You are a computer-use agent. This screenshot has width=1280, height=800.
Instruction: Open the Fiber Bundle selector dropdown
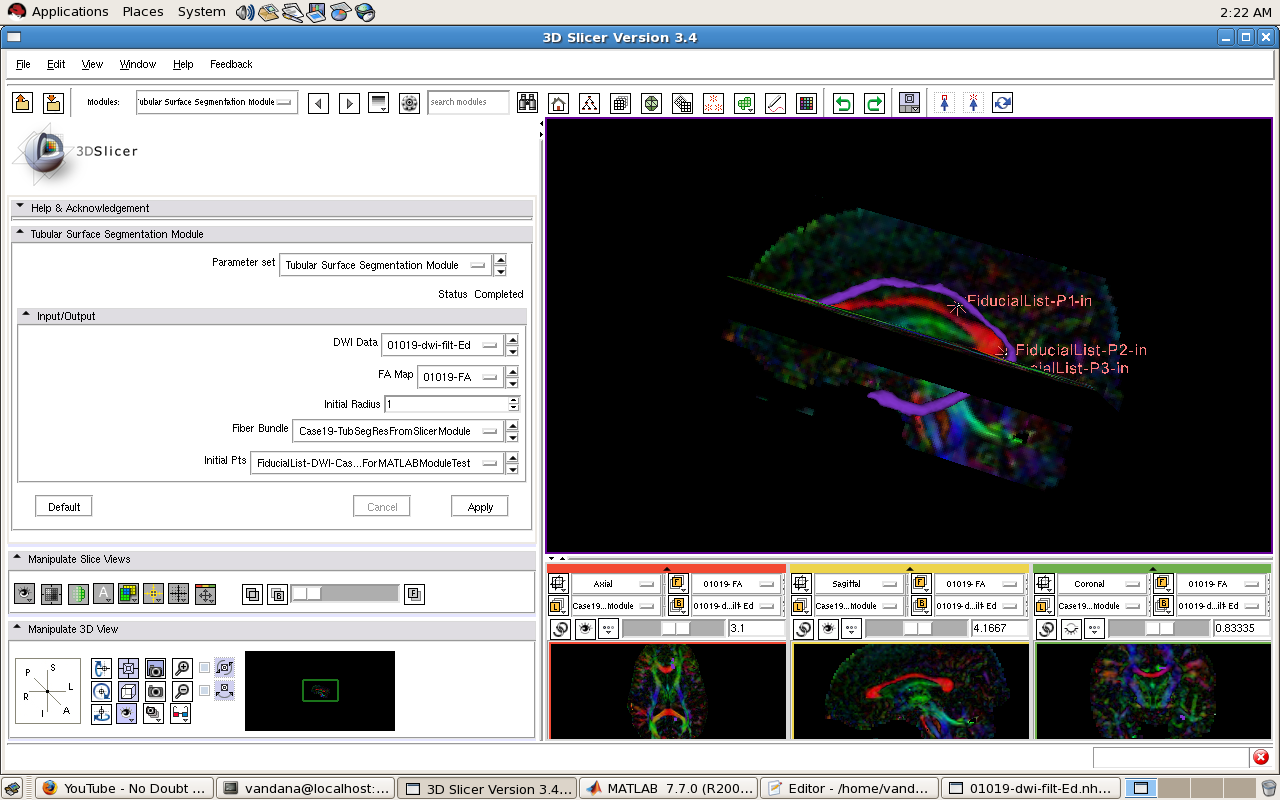pos(398,431)
